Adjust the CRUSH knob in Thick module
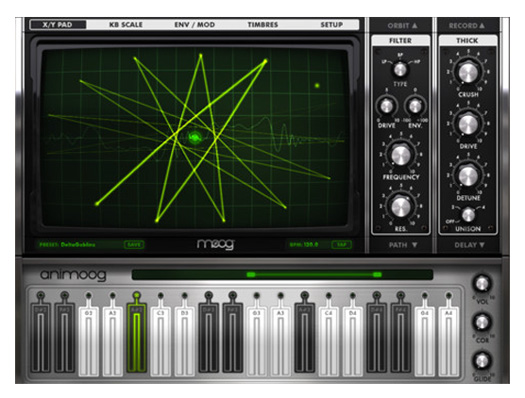525x398 pixels. pos(468,73)
